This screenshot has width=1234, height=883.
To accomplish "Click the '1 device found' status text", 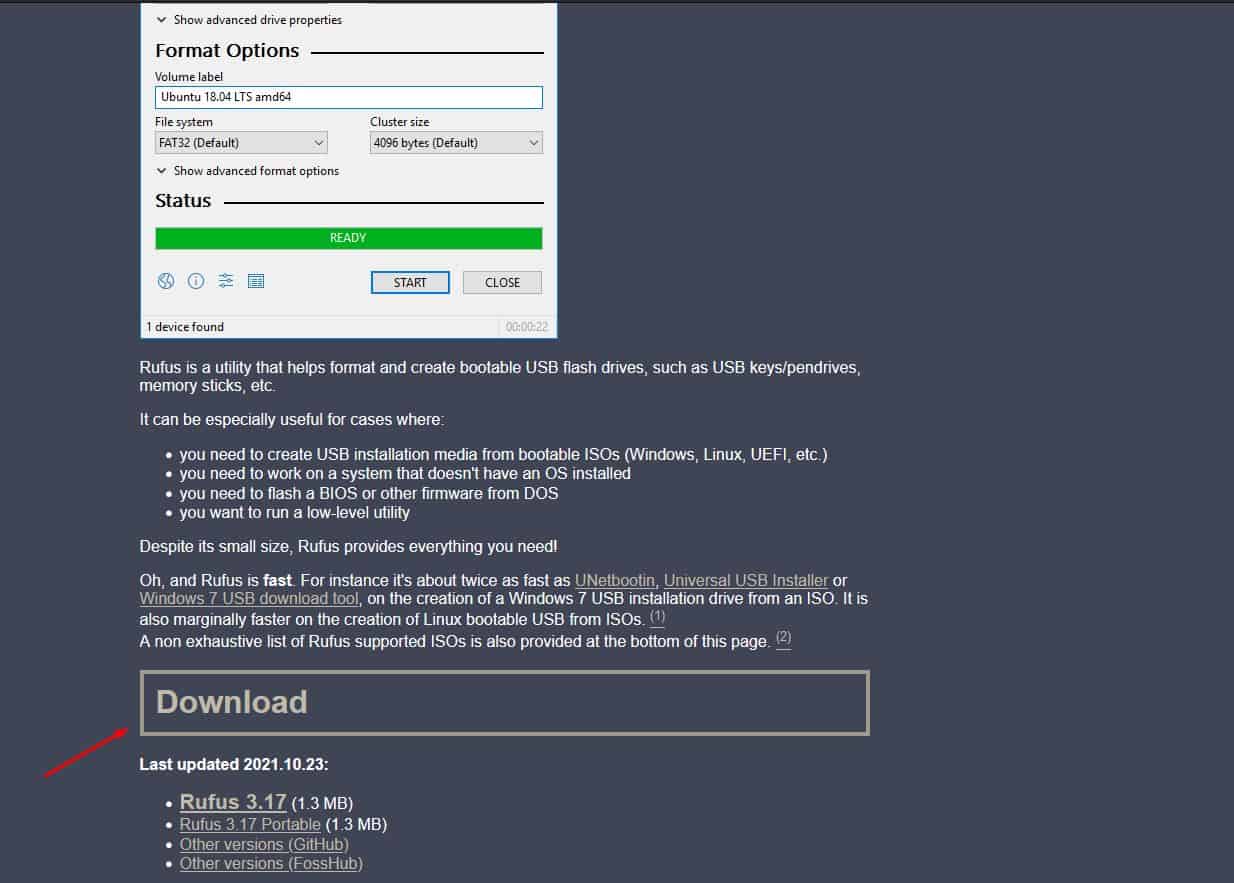I will click(185, 327).
